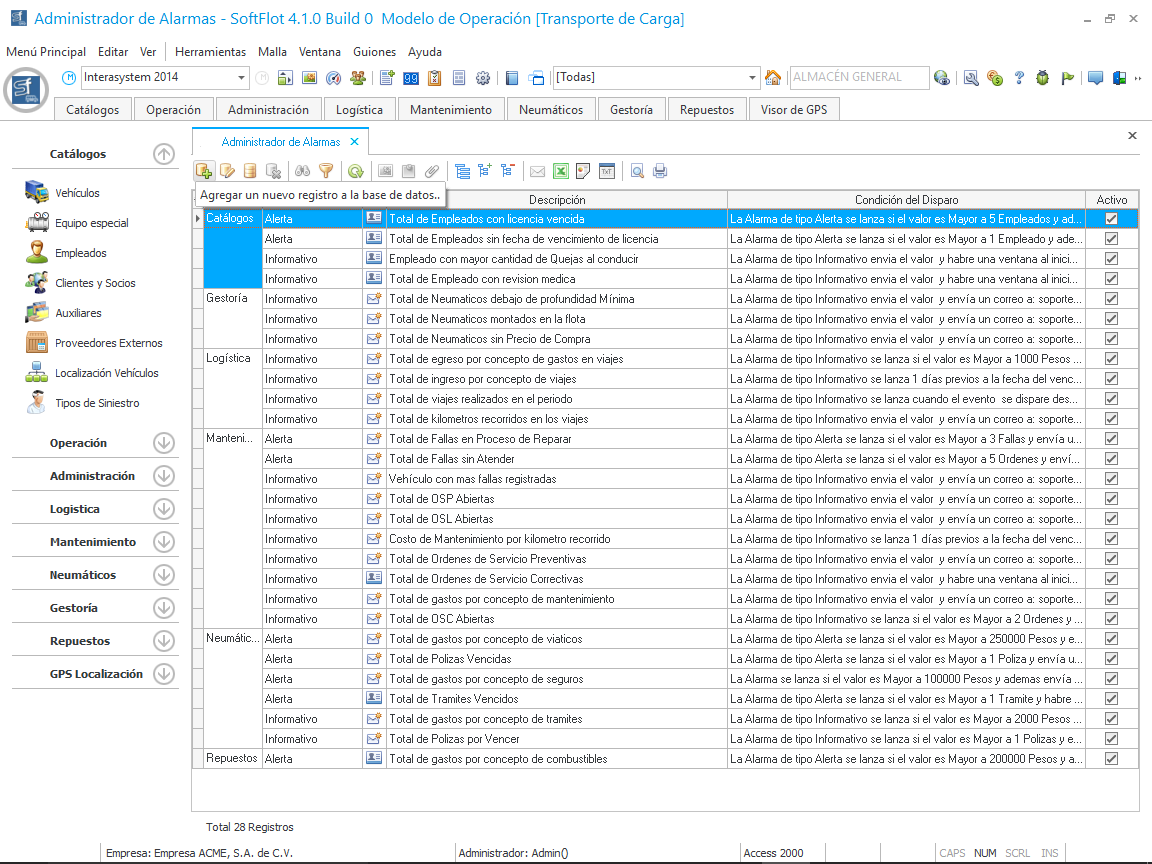Image resolution: width=1152 pixels, height=864 pixels.
Task: Uncheck Activo for Total de Polizas Vencidas
Action: click(x=1111, y=659)
